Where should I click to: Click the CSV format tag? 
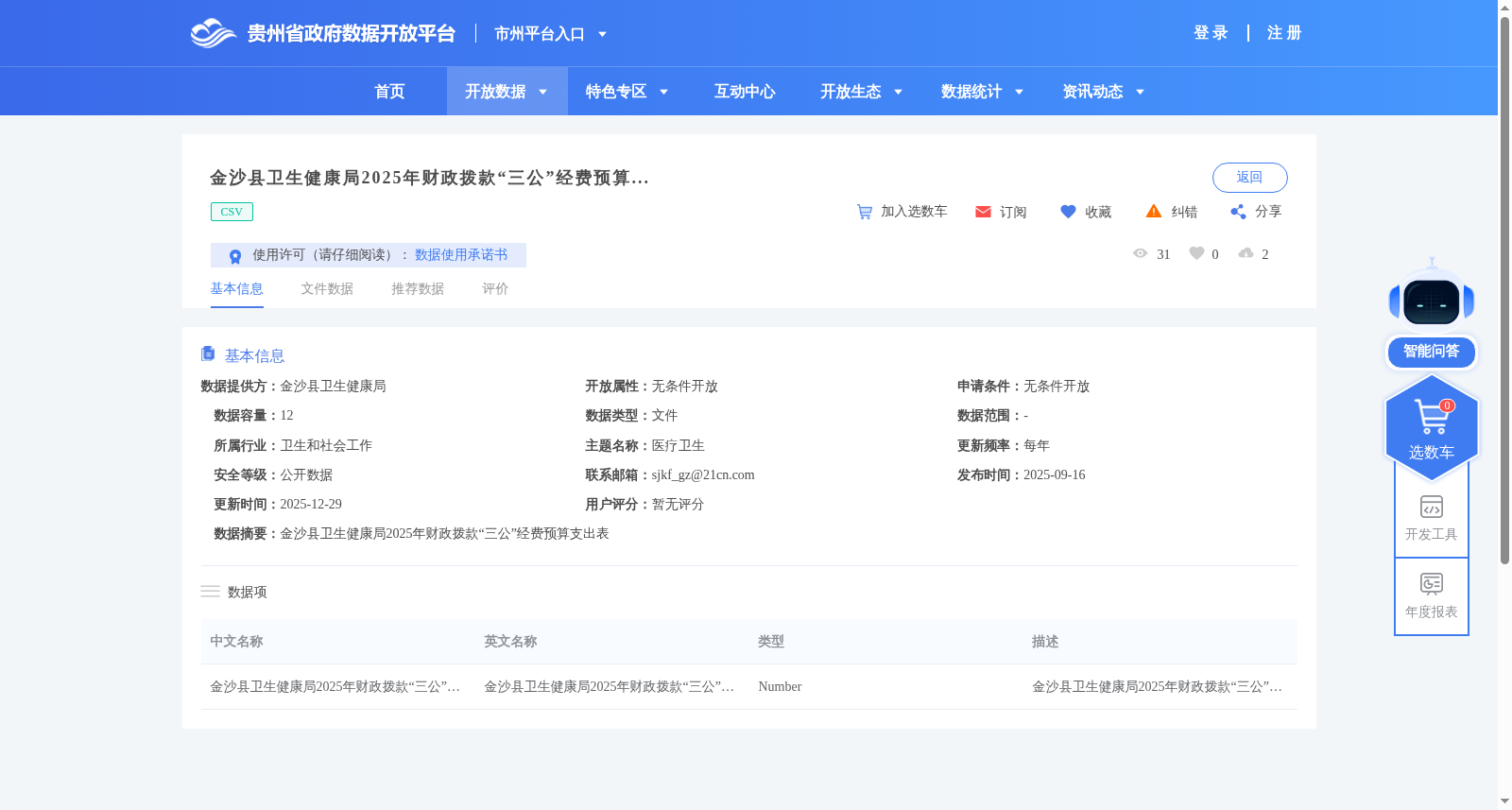(232, 212)
